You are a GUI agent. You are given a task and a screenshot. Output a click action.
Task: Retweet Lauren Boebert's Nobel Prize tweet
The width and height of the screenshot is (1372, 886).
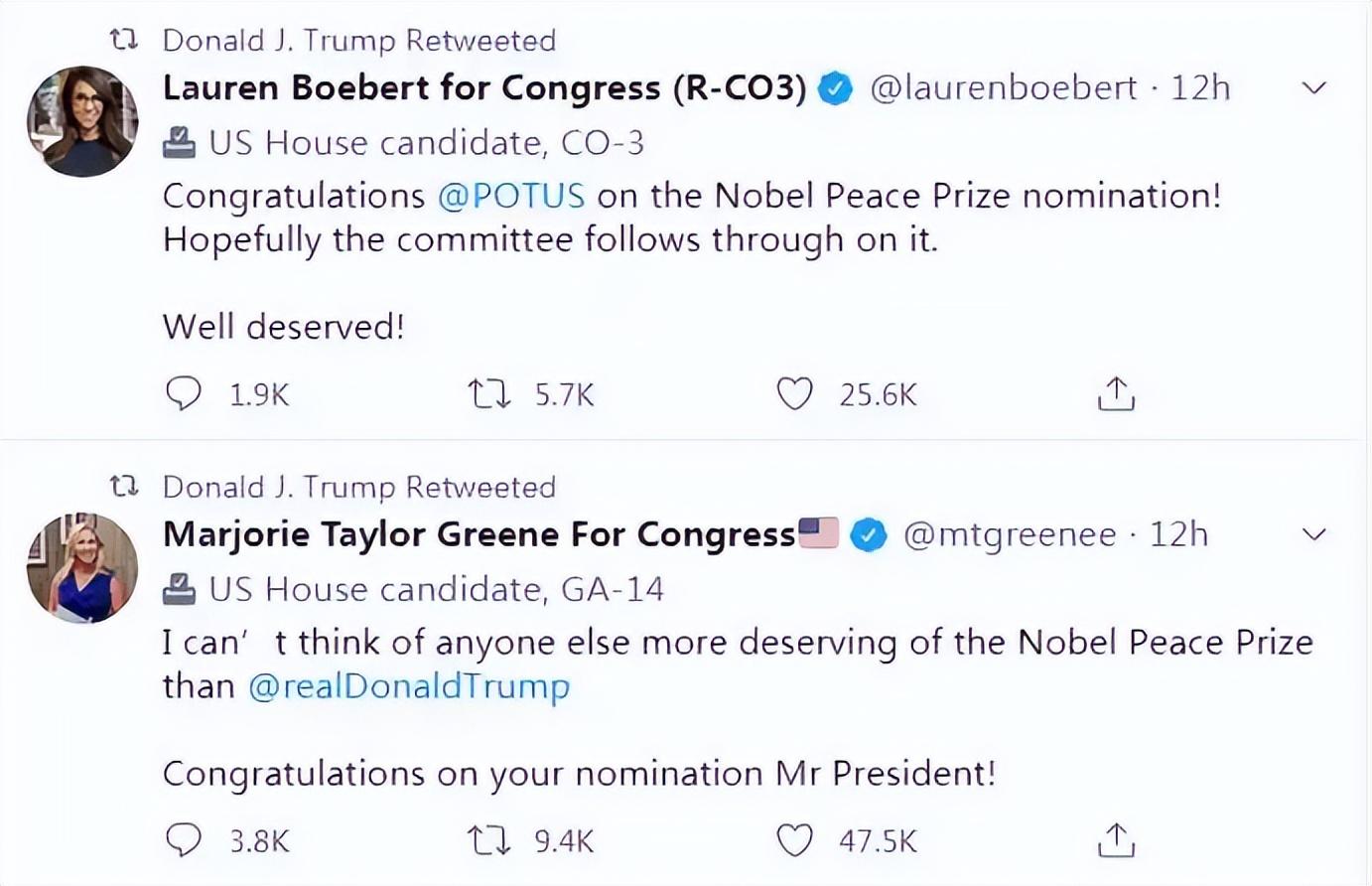pyautogui.click(x=489, y=394)
